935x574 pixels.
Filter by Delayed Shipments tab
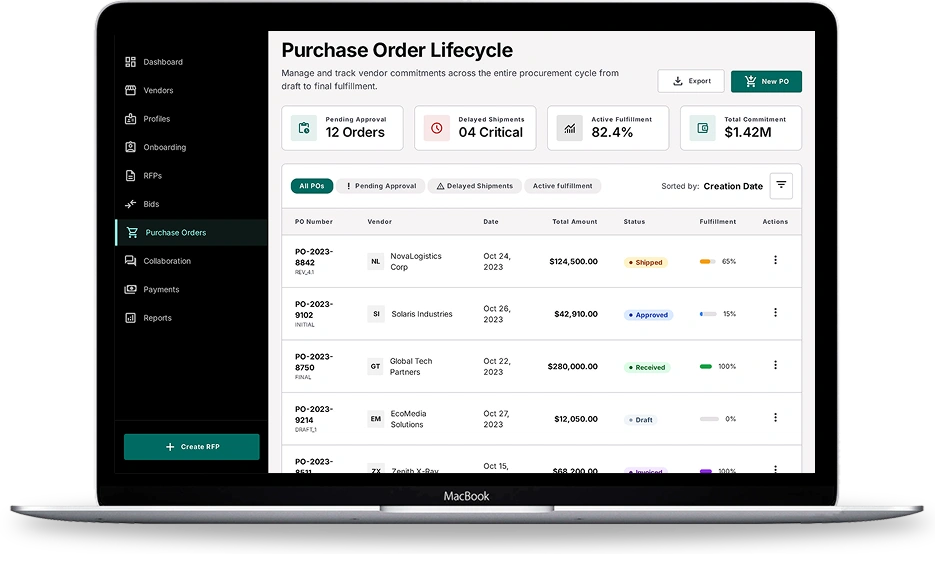tap(475, 186)
